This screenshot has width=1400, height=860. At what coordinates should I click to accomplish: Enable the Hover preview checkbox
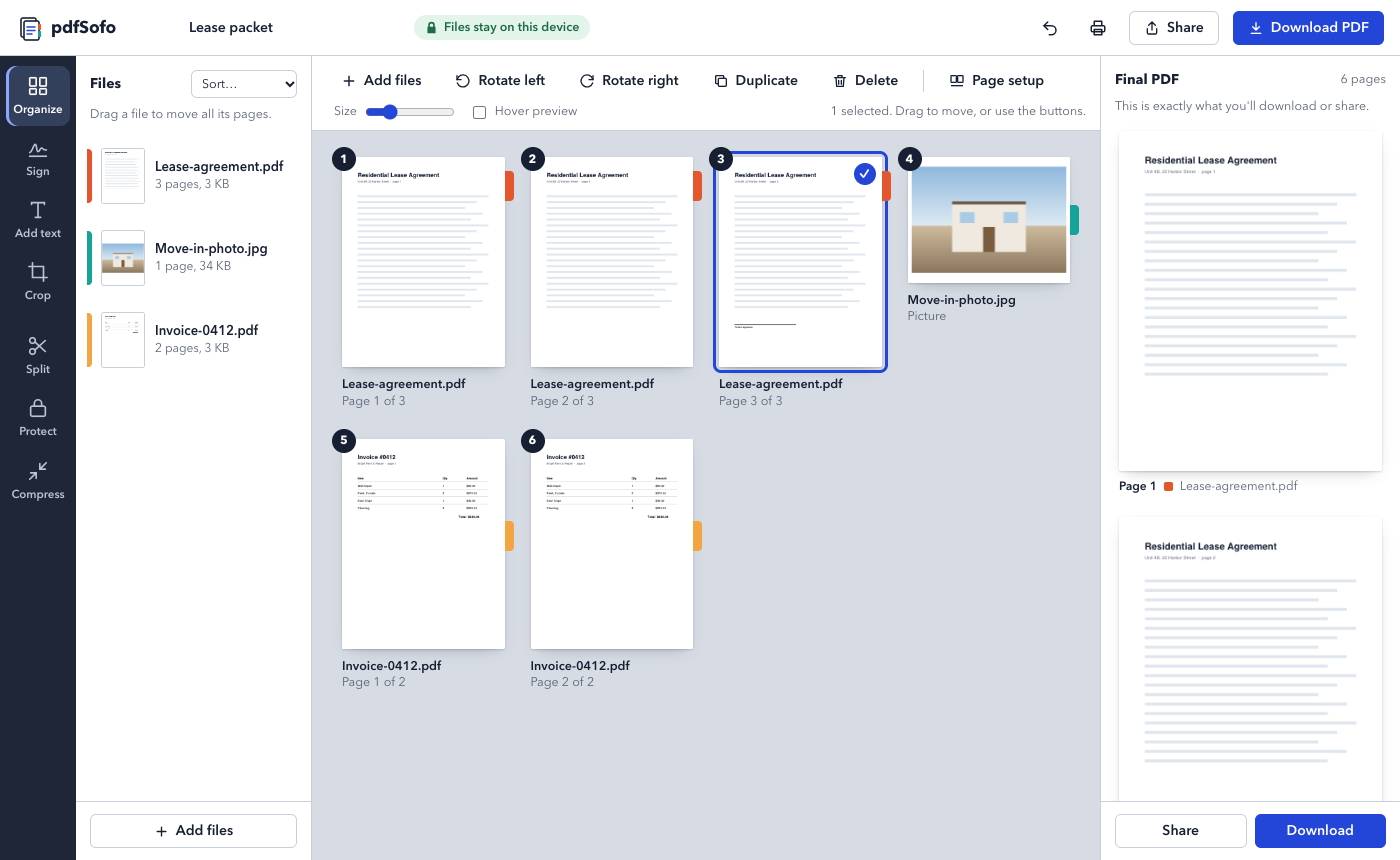(x=479, y=112)
